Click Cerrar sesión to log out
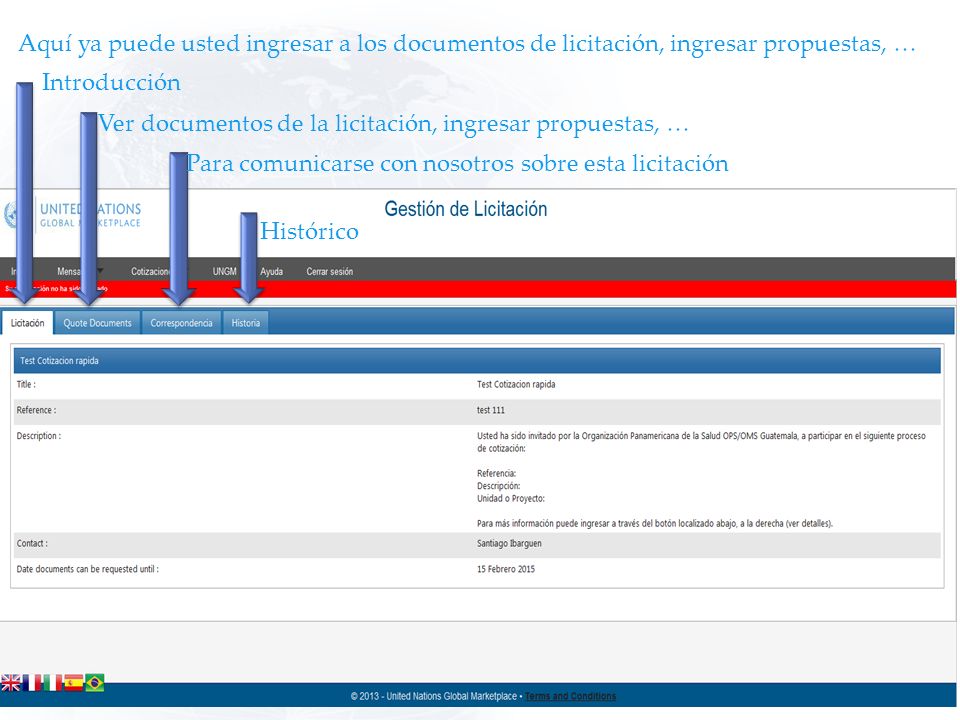The width and height of the screenshot is (960, 720). coord(329,271)
